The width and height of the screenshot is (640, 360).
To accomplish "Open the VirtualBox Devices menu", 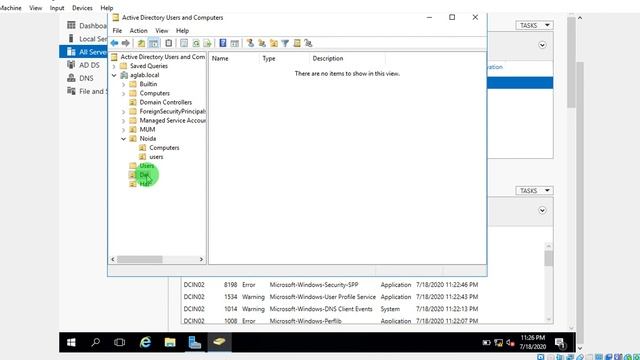I will pos(82,8).
